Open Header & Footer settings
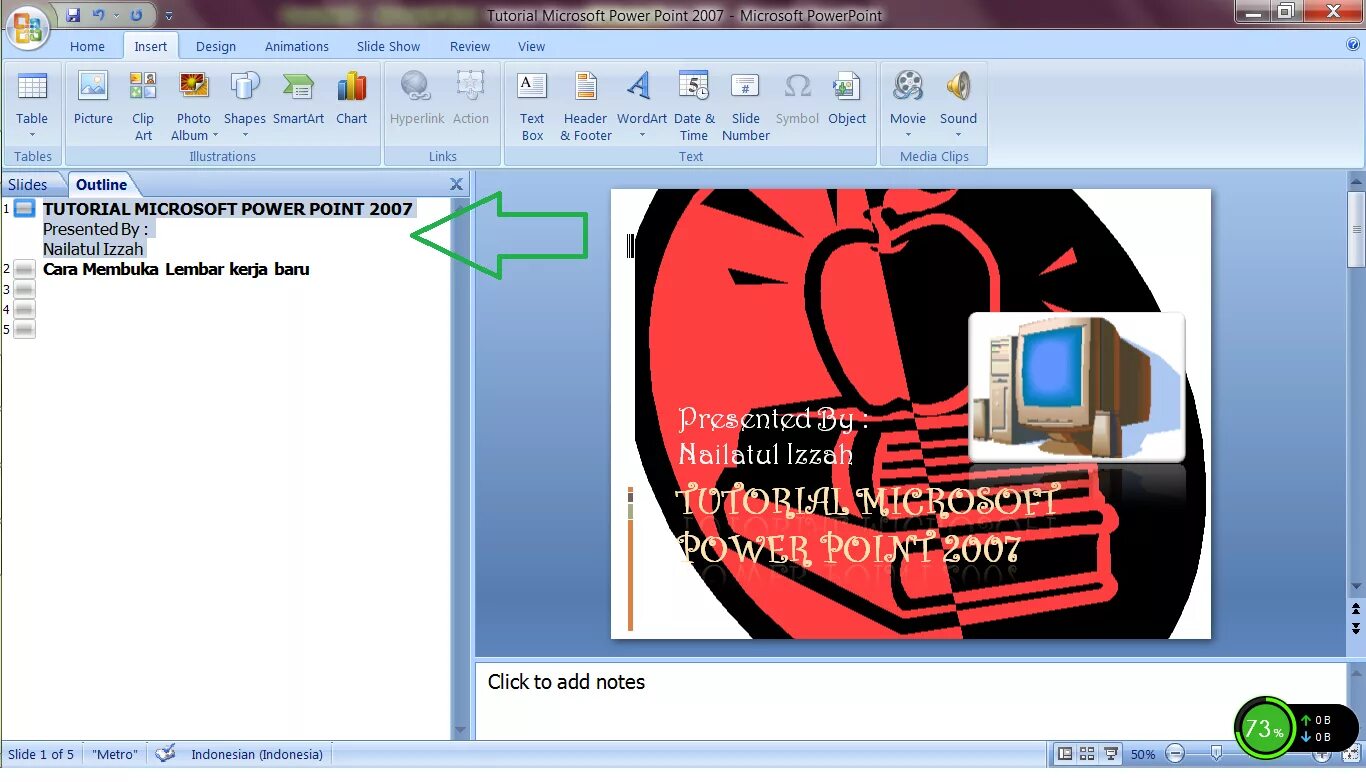1366x782 pixels. coord(586,107)
